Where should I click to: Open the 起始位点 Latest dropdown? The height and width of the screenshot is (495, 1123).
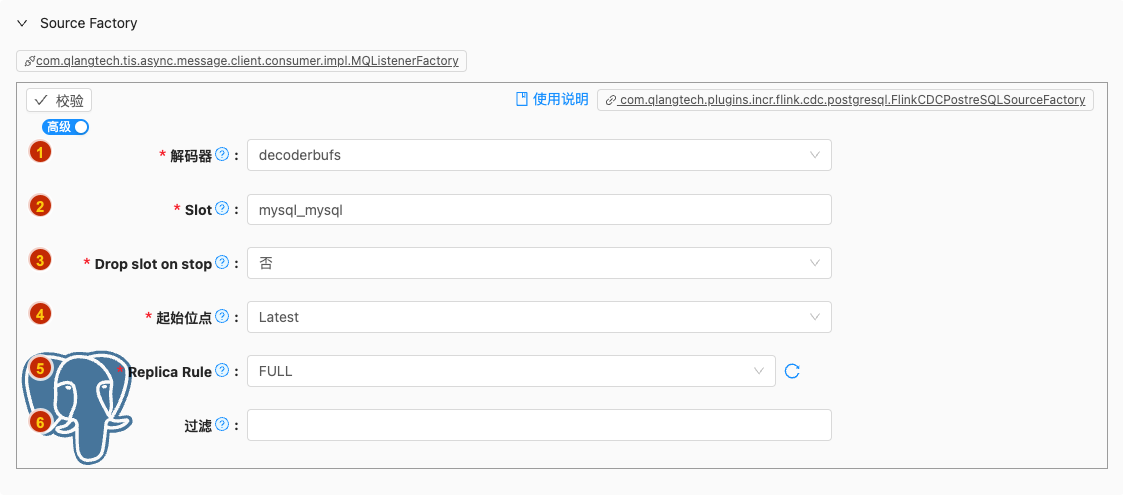click(x=539, y=317)
